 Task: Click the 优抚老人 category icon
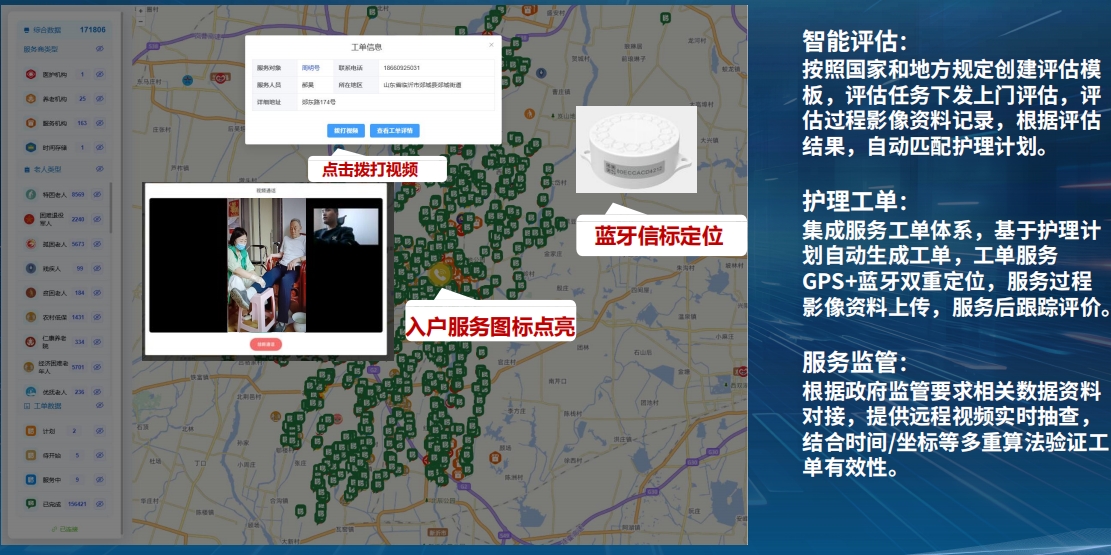click(30, 391)
